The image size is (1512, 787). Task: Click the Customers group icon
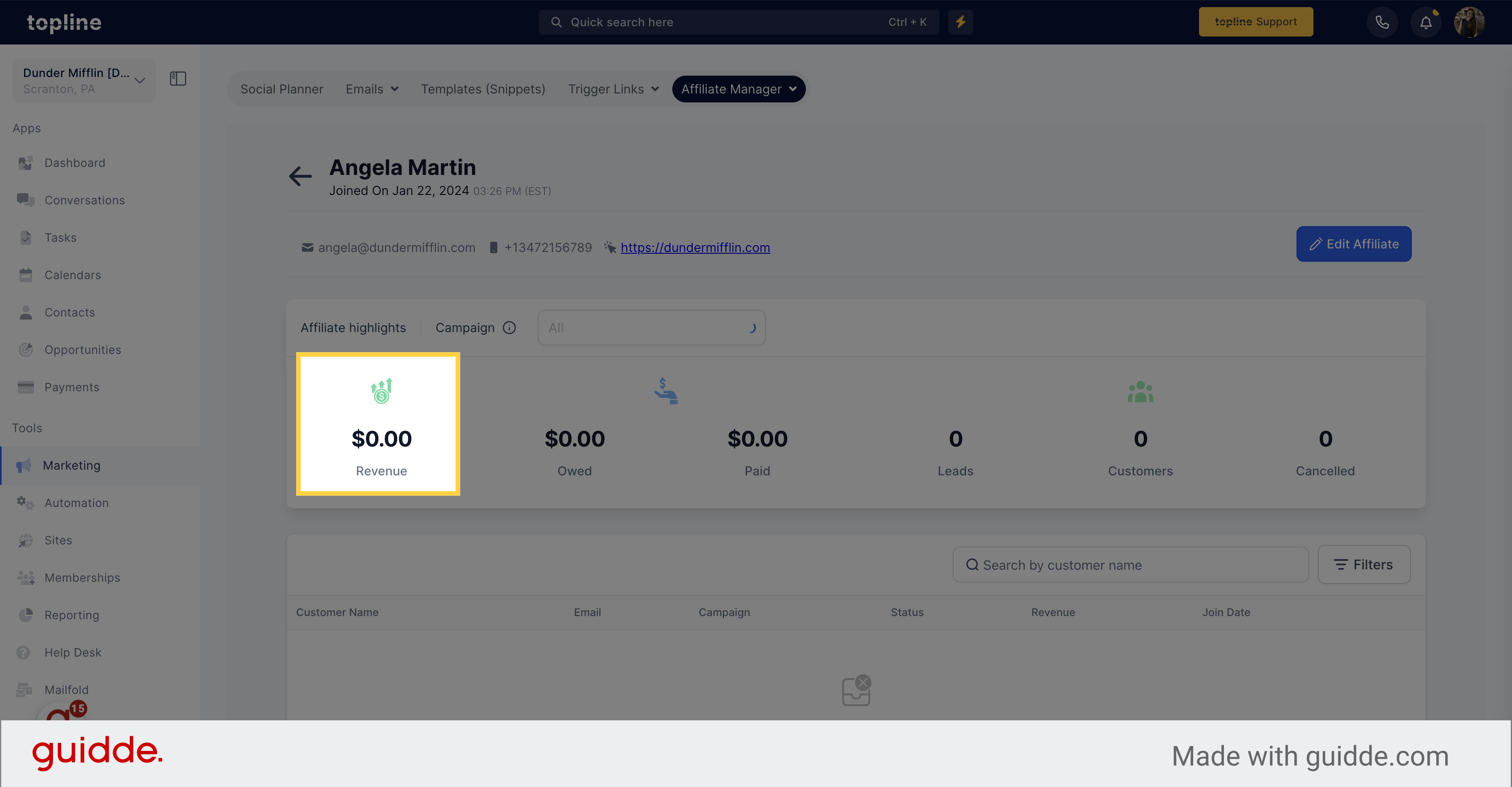tap(1141, 392)
